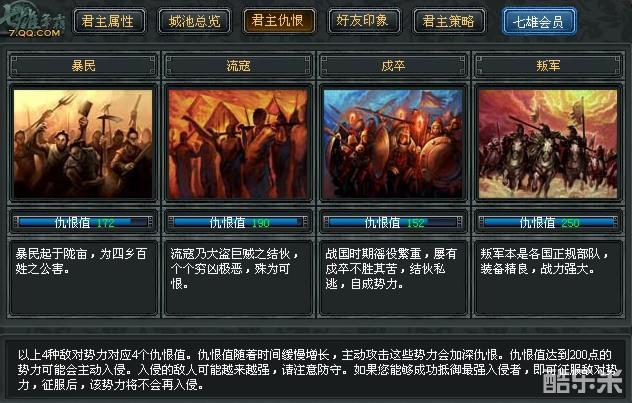This screenshot has height=403, width=632.
Task: Select the 君主仇恨 tab
Action: click(279, 21)
